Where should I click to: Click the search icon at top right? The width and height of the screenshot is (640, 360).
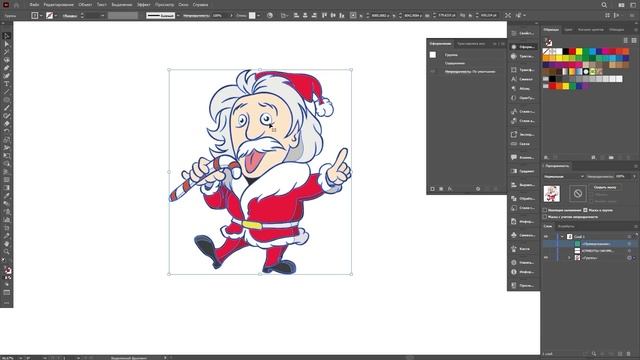pyautogui.click(x=604, y=5)
